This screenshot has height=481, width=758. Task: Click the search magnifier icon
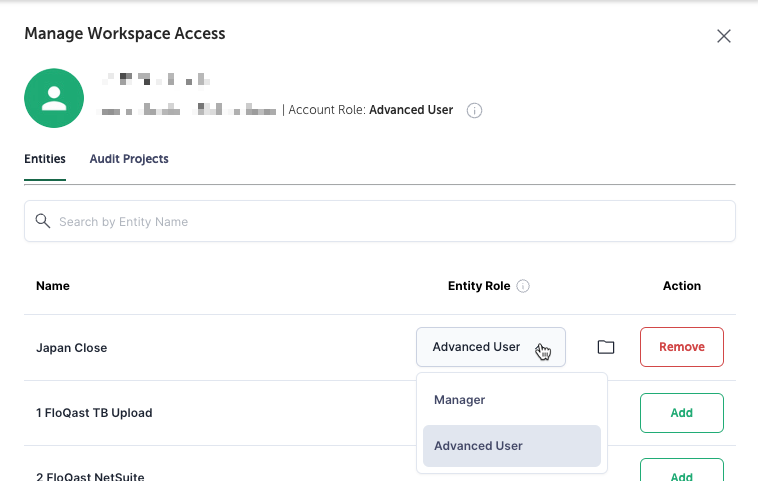(42, 221)
